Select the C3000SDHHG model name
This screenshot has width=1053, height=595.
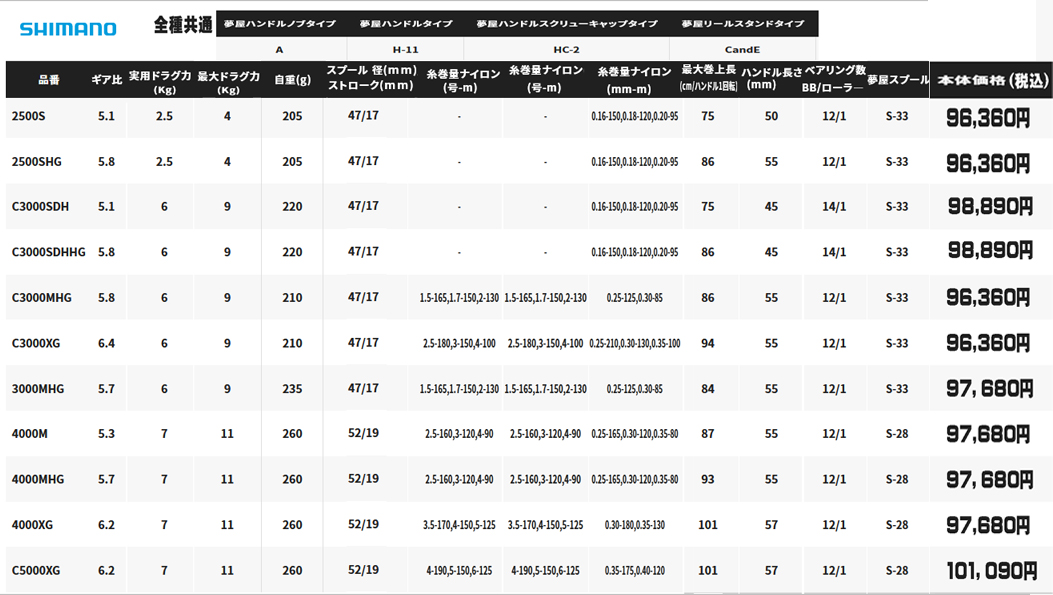48,252
